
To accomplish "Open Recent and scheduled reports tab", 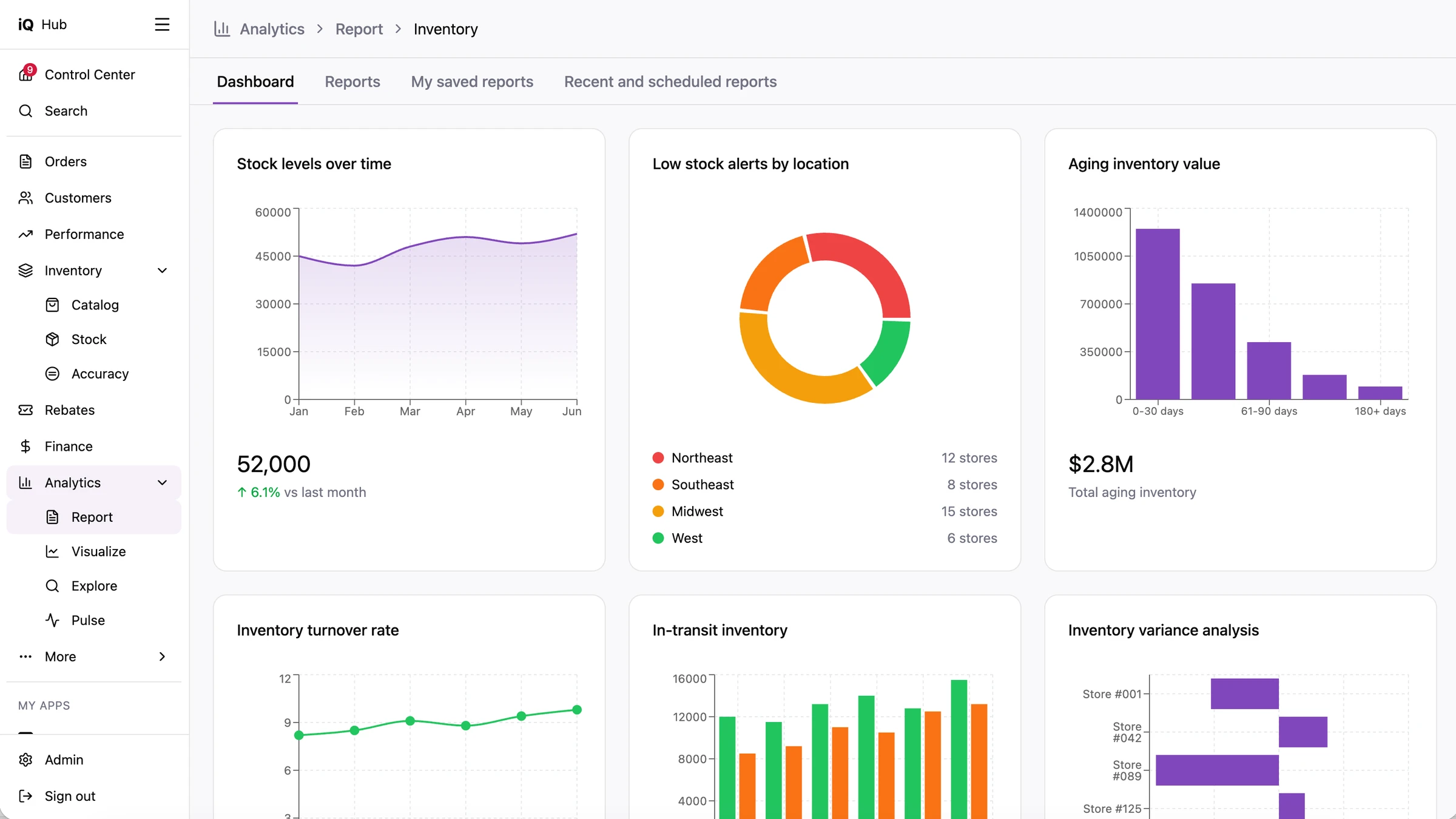I will (670, 82).
